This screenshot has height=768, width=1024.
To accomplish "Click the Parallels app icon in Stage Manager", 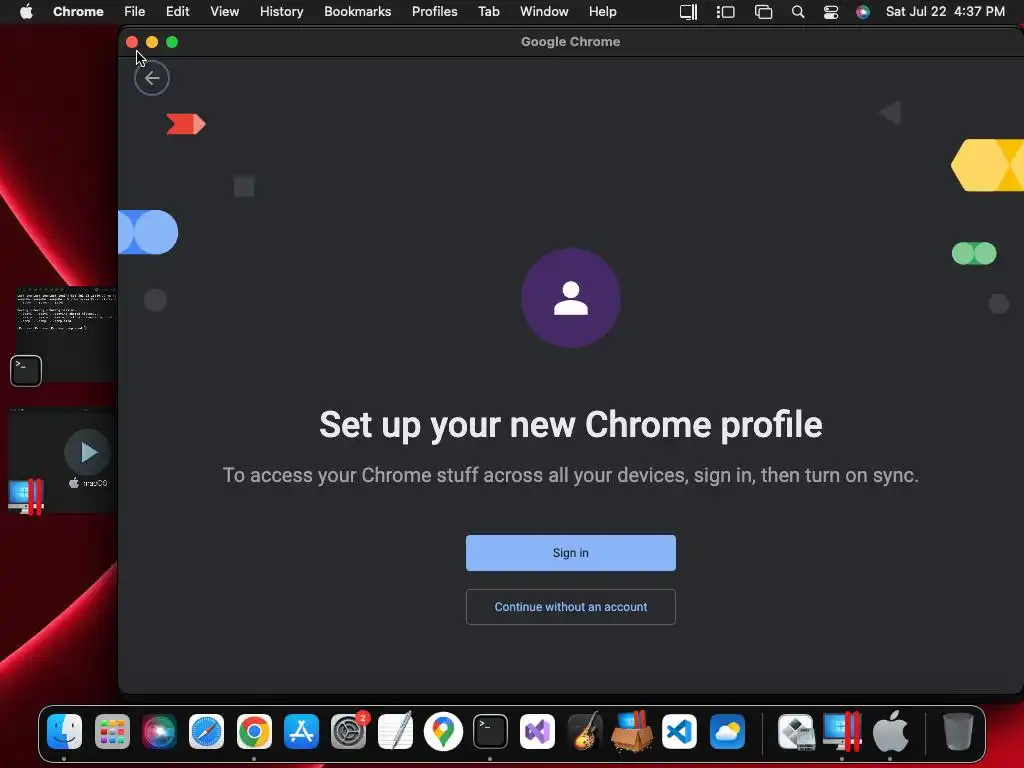I will 26,496.
